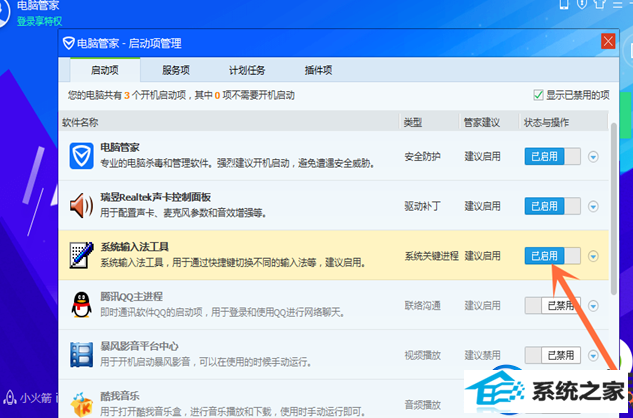The width and height of the screenshot is (633, 418).
Task: Click the 登录享特权 login link
Action: (x=40, y=21)
